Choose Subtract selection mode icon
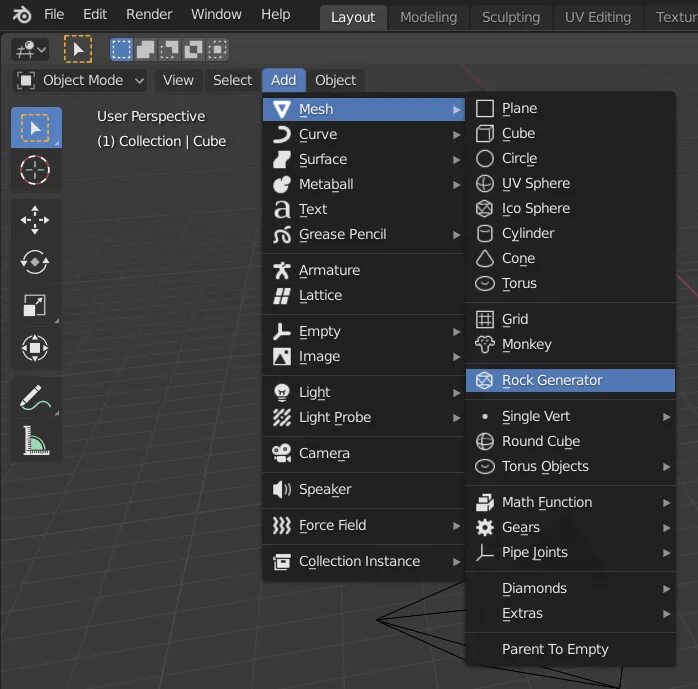698x689 pixels. click(169, 49)
